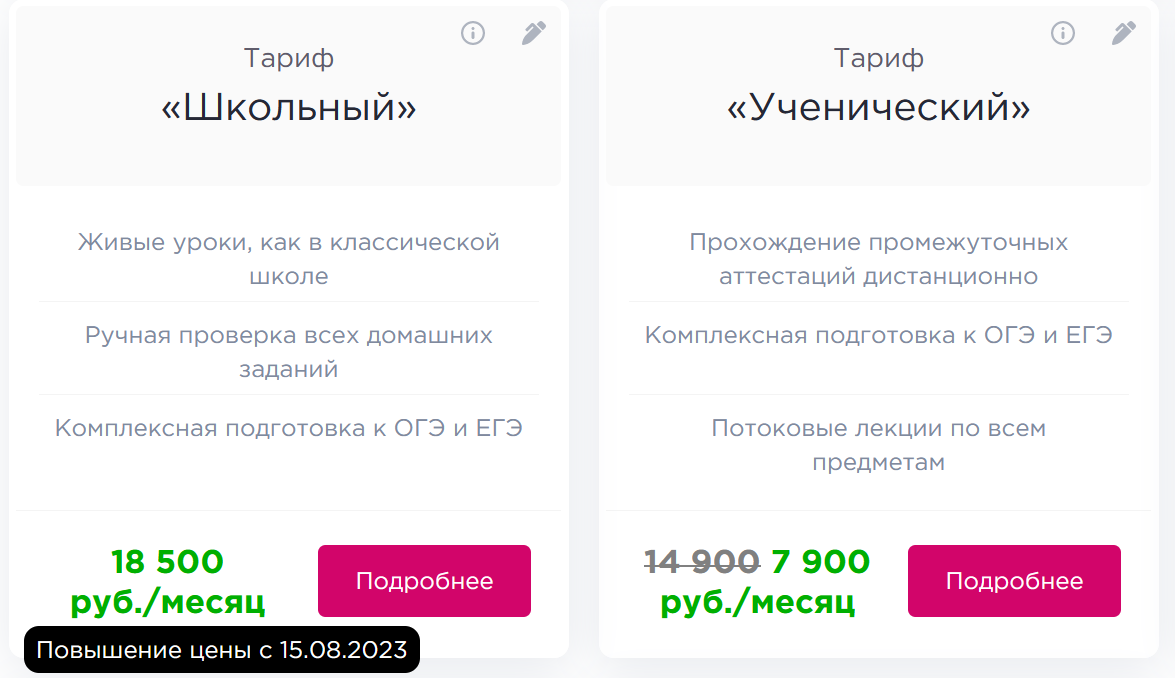Click the «Прохождение промежуточных аттестаций дистанционно» feature
The width and height of the screenshot is (1175, 678).
pos(879,259)
